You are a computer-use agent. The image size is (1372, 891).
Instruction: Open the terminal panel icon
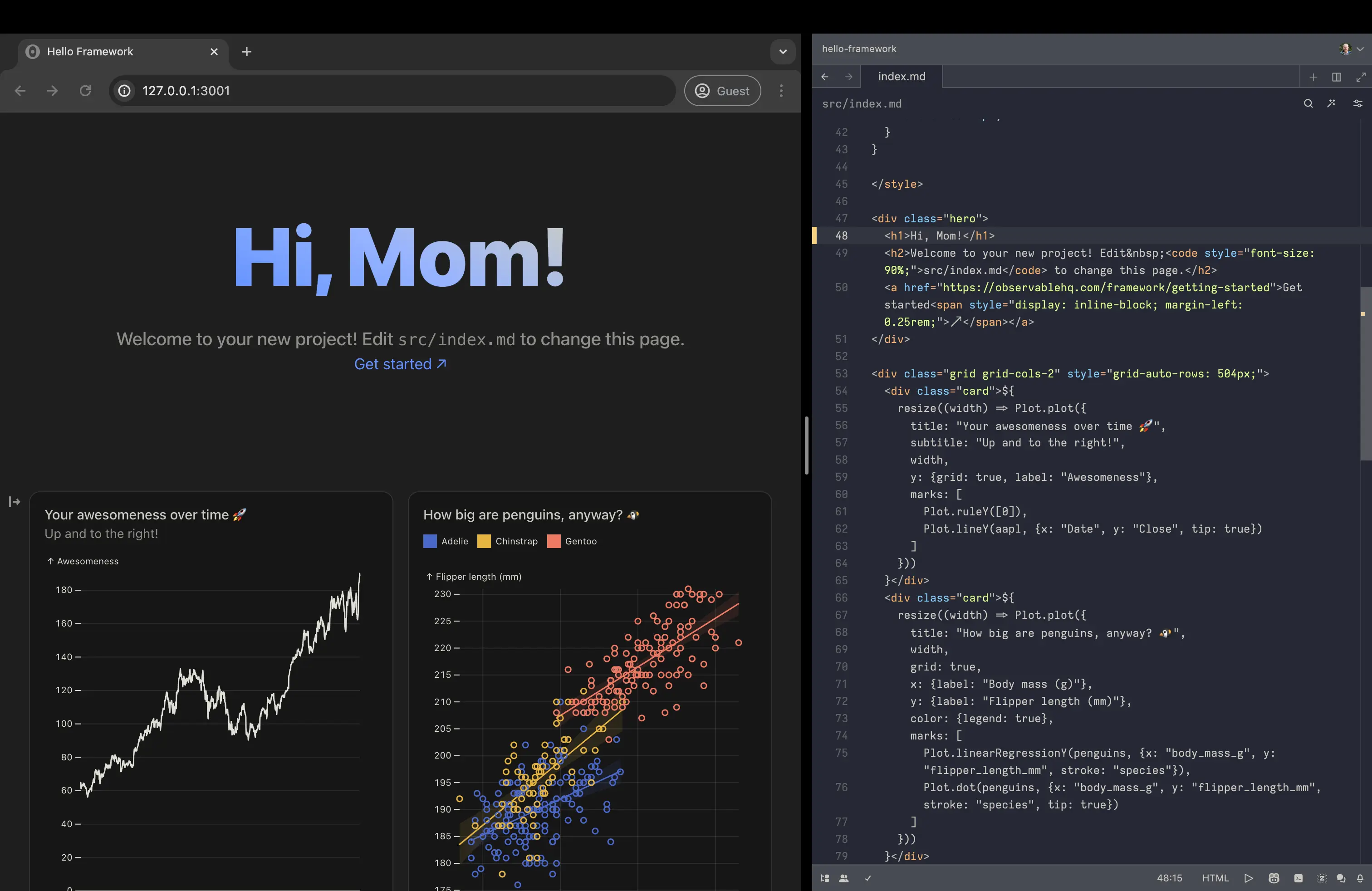[x=1298, y=878]
